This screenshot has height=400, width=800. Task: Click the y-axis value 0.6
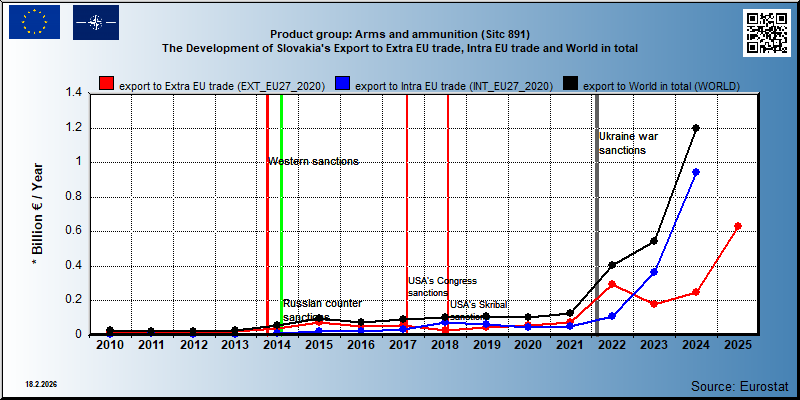pos(73,231)
